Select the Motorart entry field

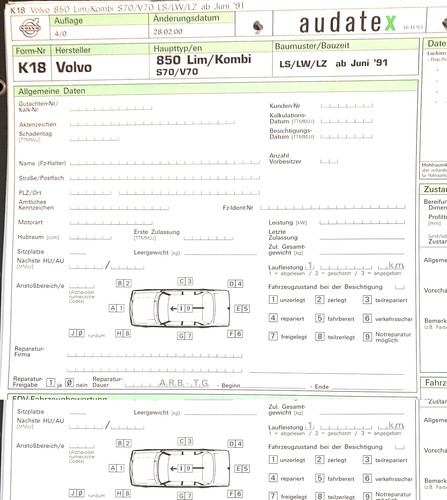pyautogui.click(x=111, y=222)
